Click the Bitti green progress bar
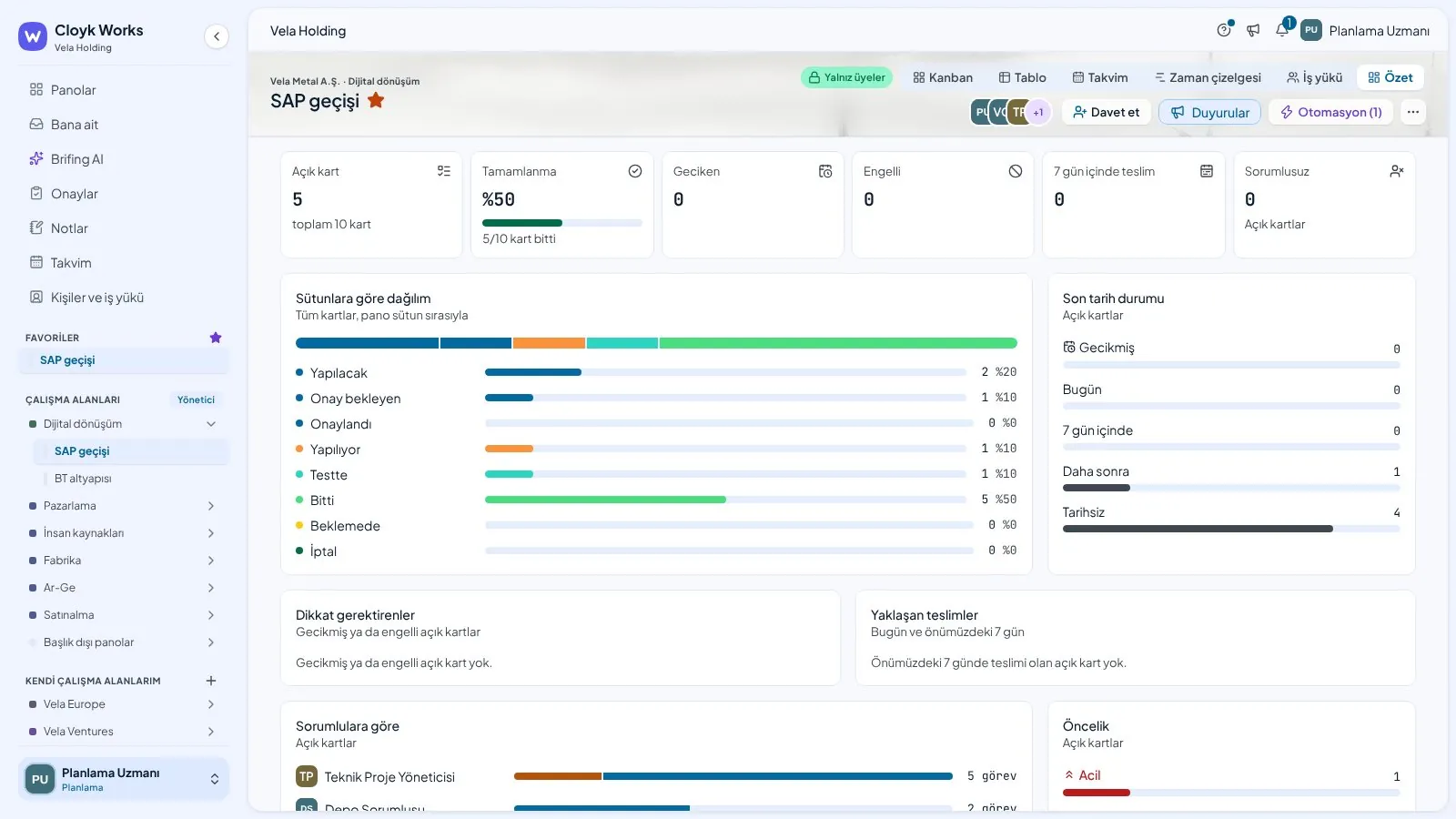The width and height of the screenshot is (1456, 819). pos(605,500)
